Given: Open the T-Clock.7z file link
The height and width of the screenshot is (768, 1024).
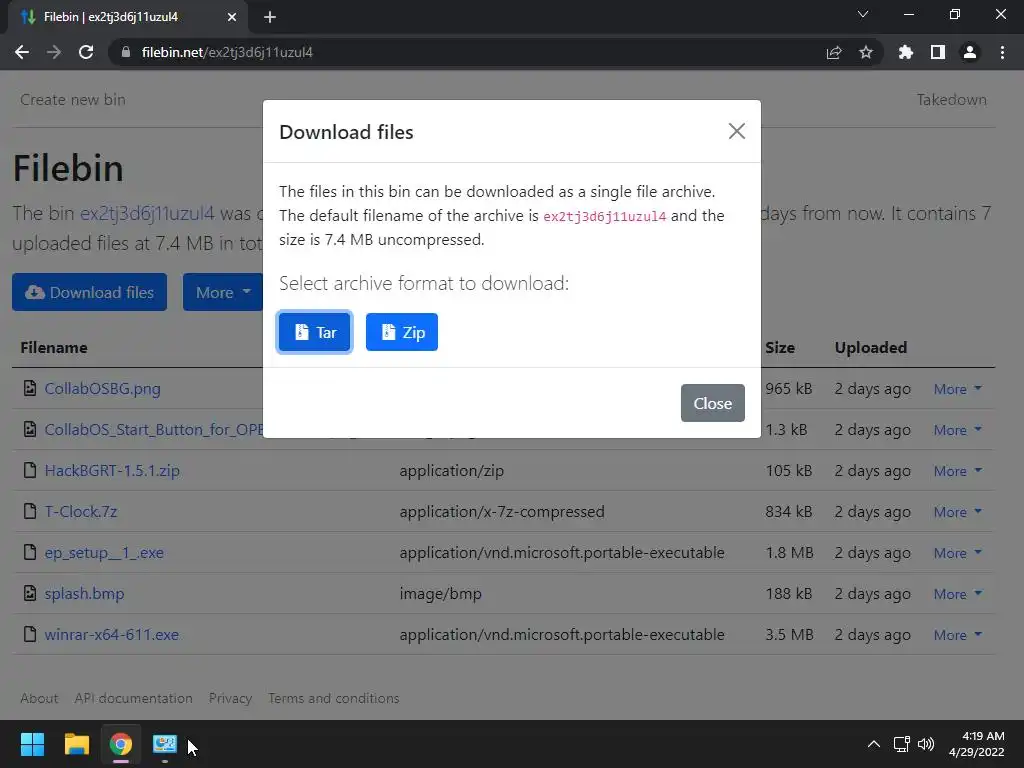Looking at the screenshot, I should pyautogui.click(x=81, y=511).
